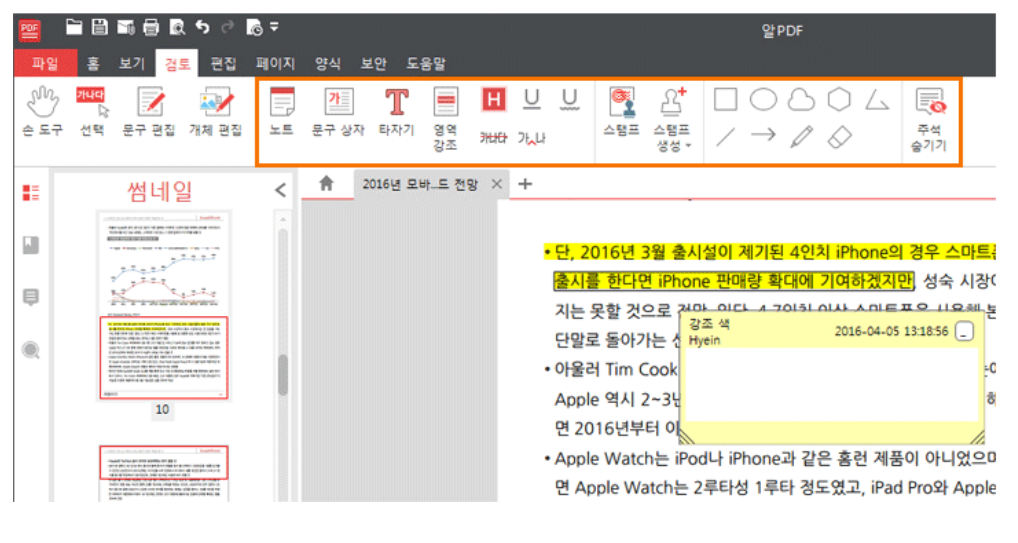The image size is (1018, 543).
Task: Redo the last undone action
Action: coord(227,27)
